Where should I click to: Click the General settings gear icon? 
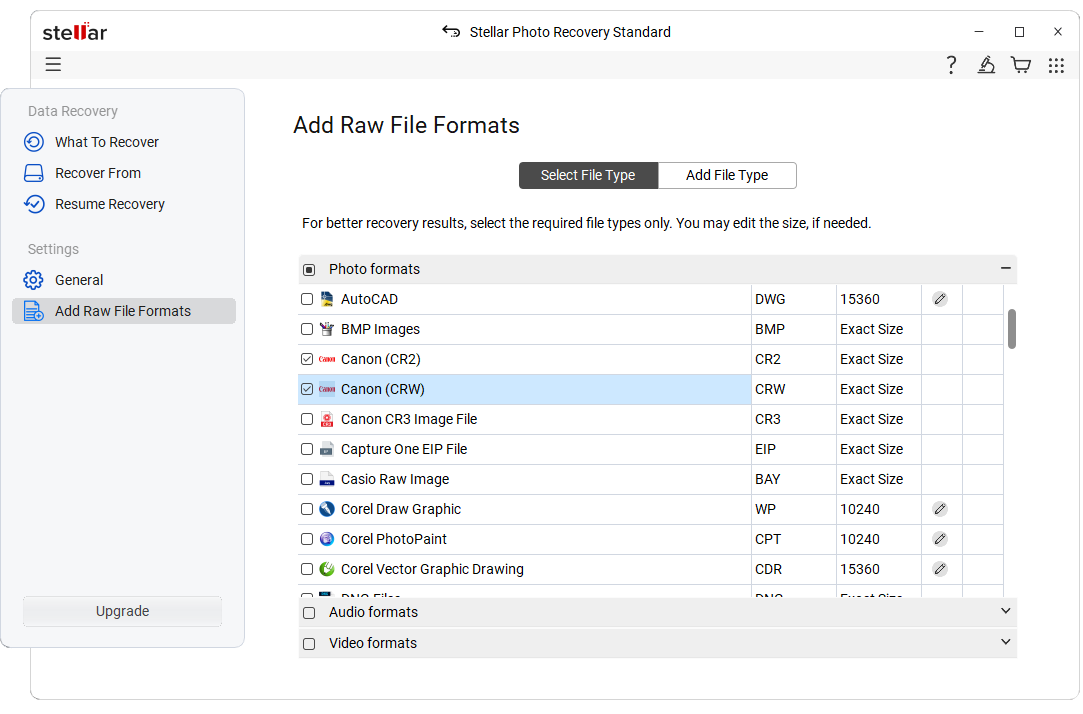33,280
